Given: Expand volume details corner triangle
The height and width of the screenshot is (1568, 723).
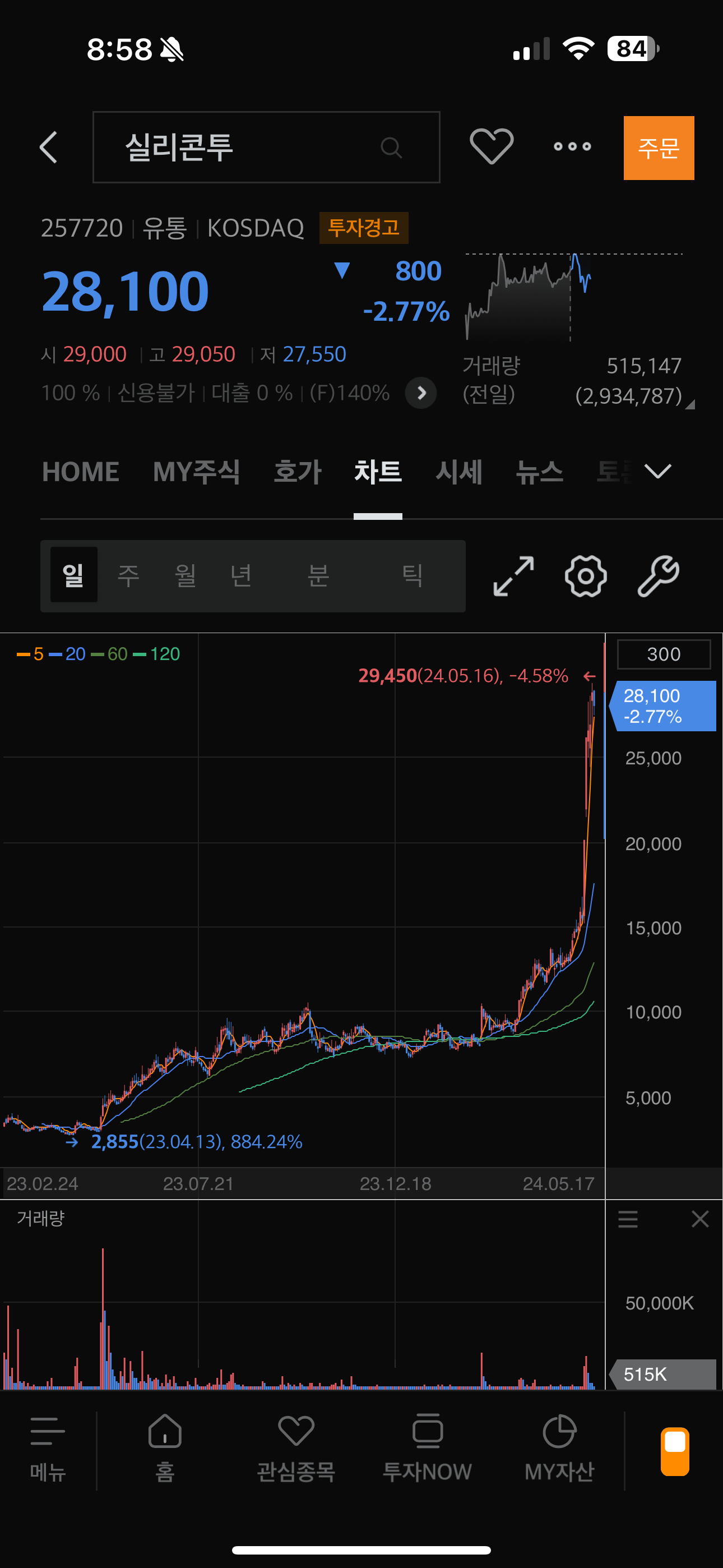Looking at the screenshot, I should click(x=689, y=404).
